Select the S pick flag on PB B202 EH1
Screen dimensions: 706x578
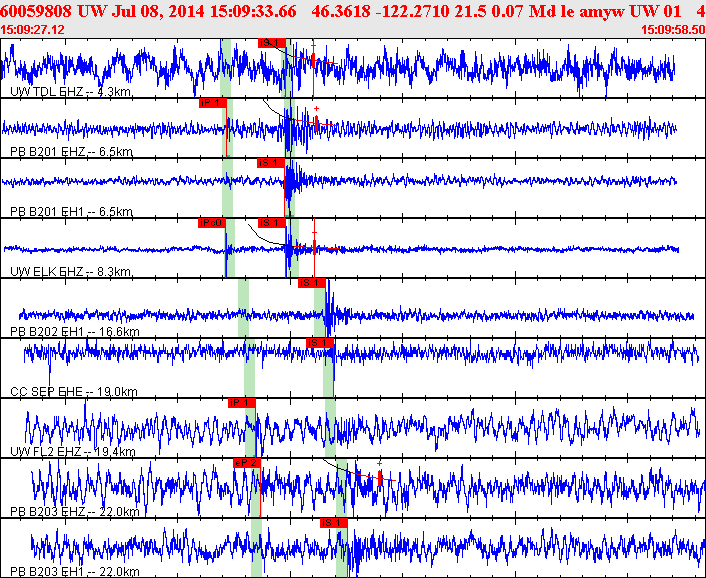pyautogui.click(x=312, y=283)
